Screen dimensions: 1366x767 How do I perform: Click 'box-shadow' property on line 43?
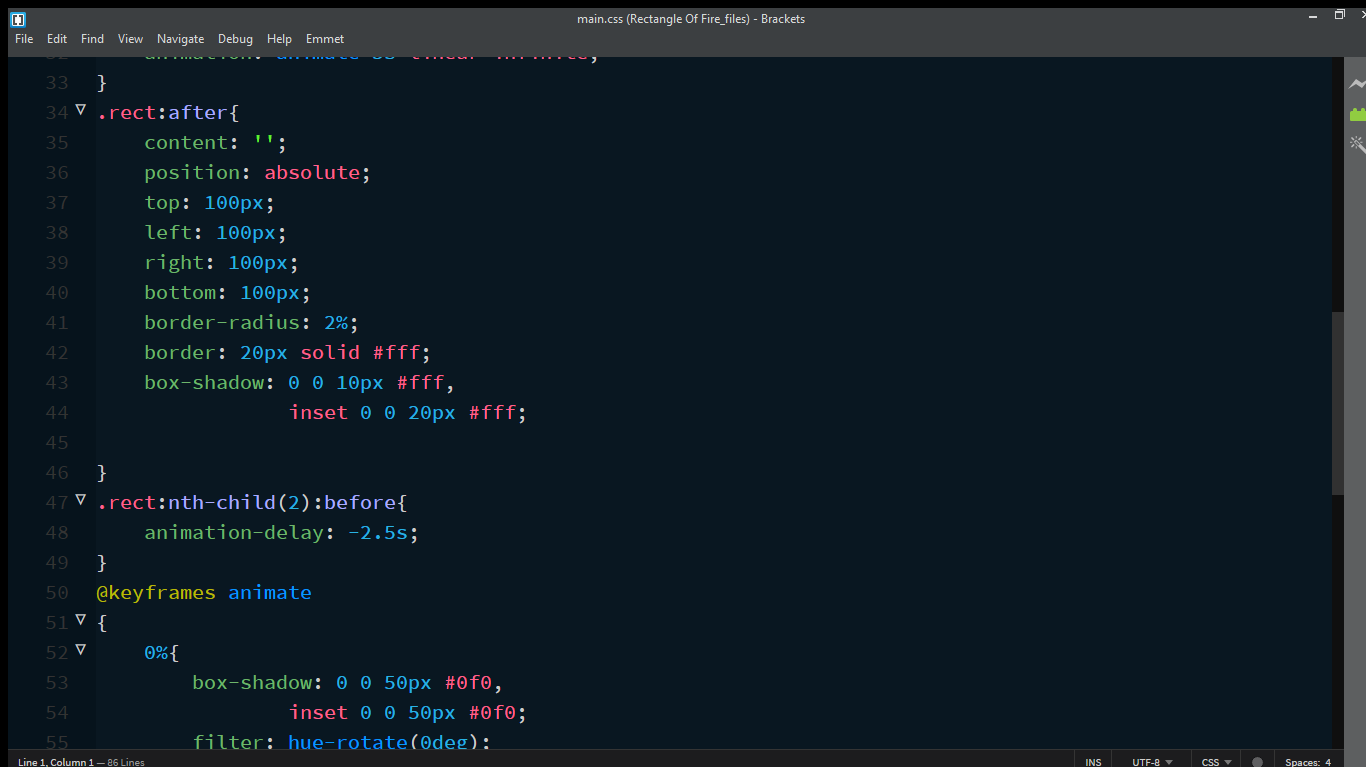[204, 383]
